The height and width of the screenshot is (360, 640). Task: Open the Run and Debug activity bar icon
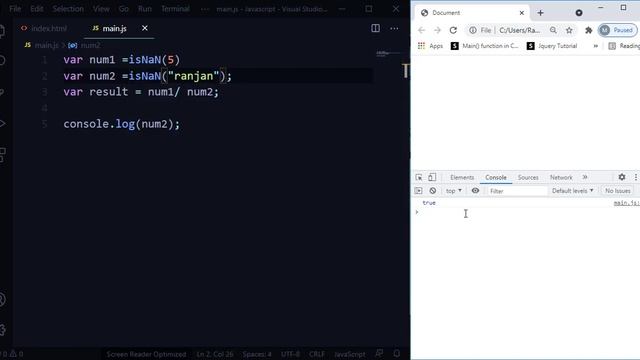[x=2, y=124]
